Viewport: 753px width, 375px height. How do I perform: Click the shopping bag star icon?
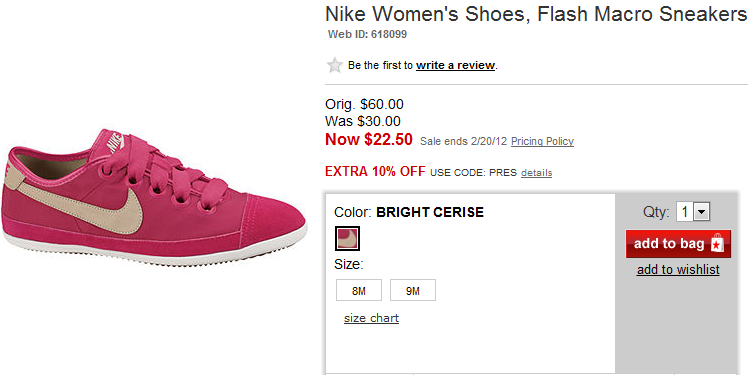(x=717, y=244)
